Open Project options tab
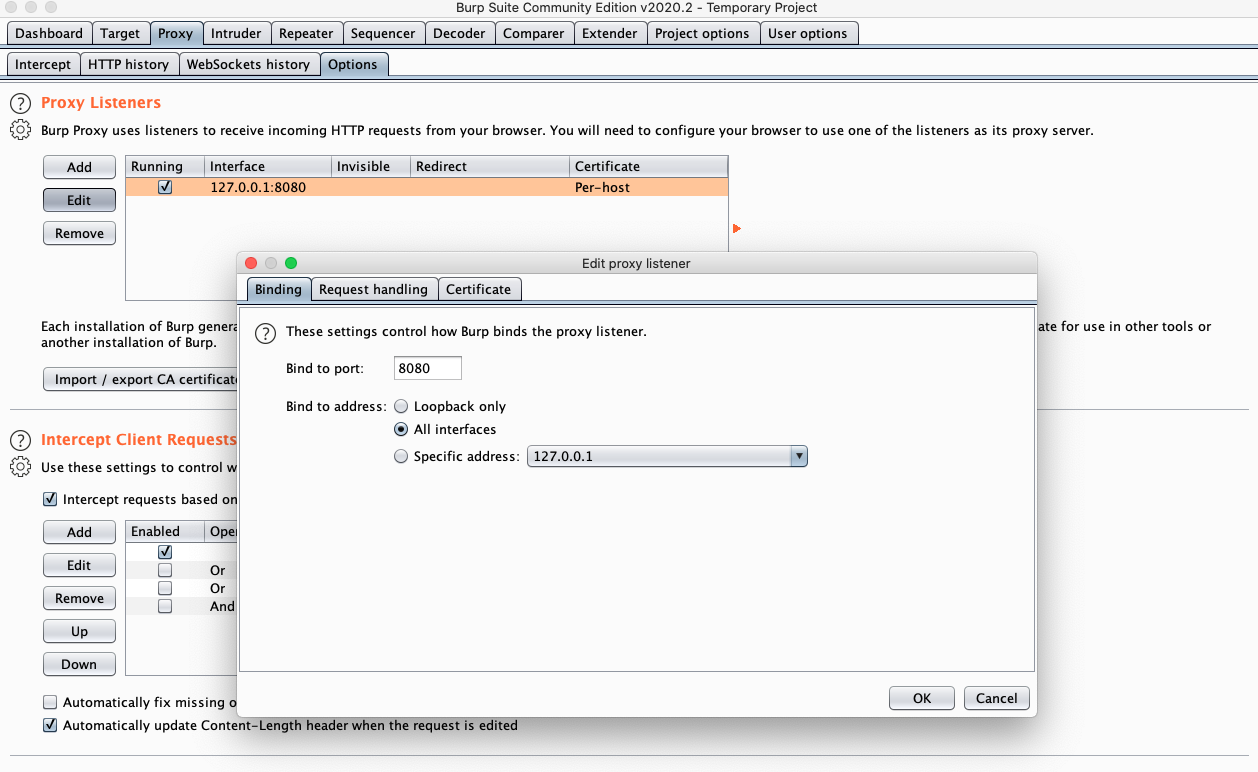This screenshot has width=1258, height=772. coord(702,33)
